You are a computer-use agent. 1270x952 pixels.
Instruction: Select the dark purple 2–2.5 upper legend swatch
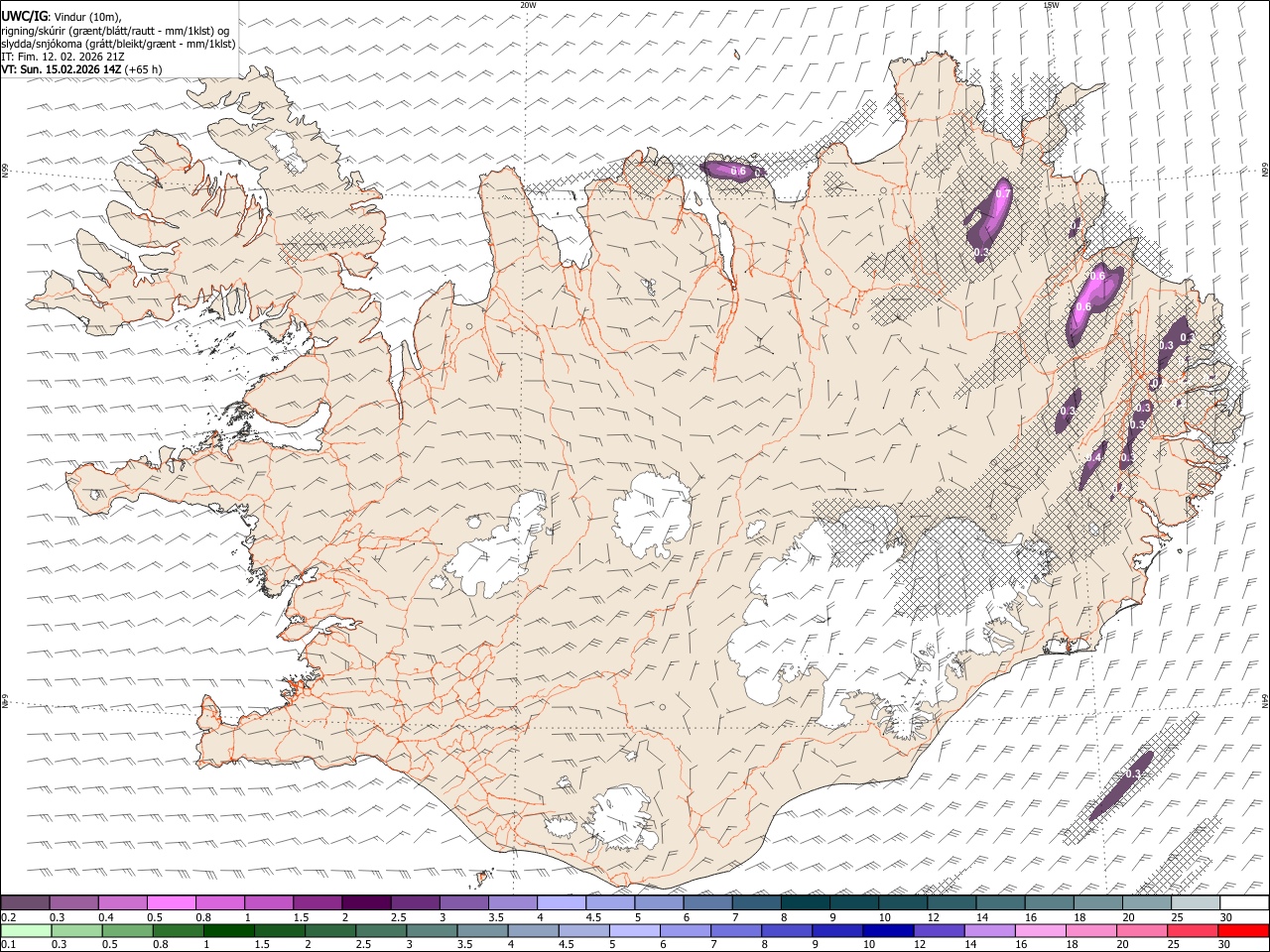[x=366, y=903]
